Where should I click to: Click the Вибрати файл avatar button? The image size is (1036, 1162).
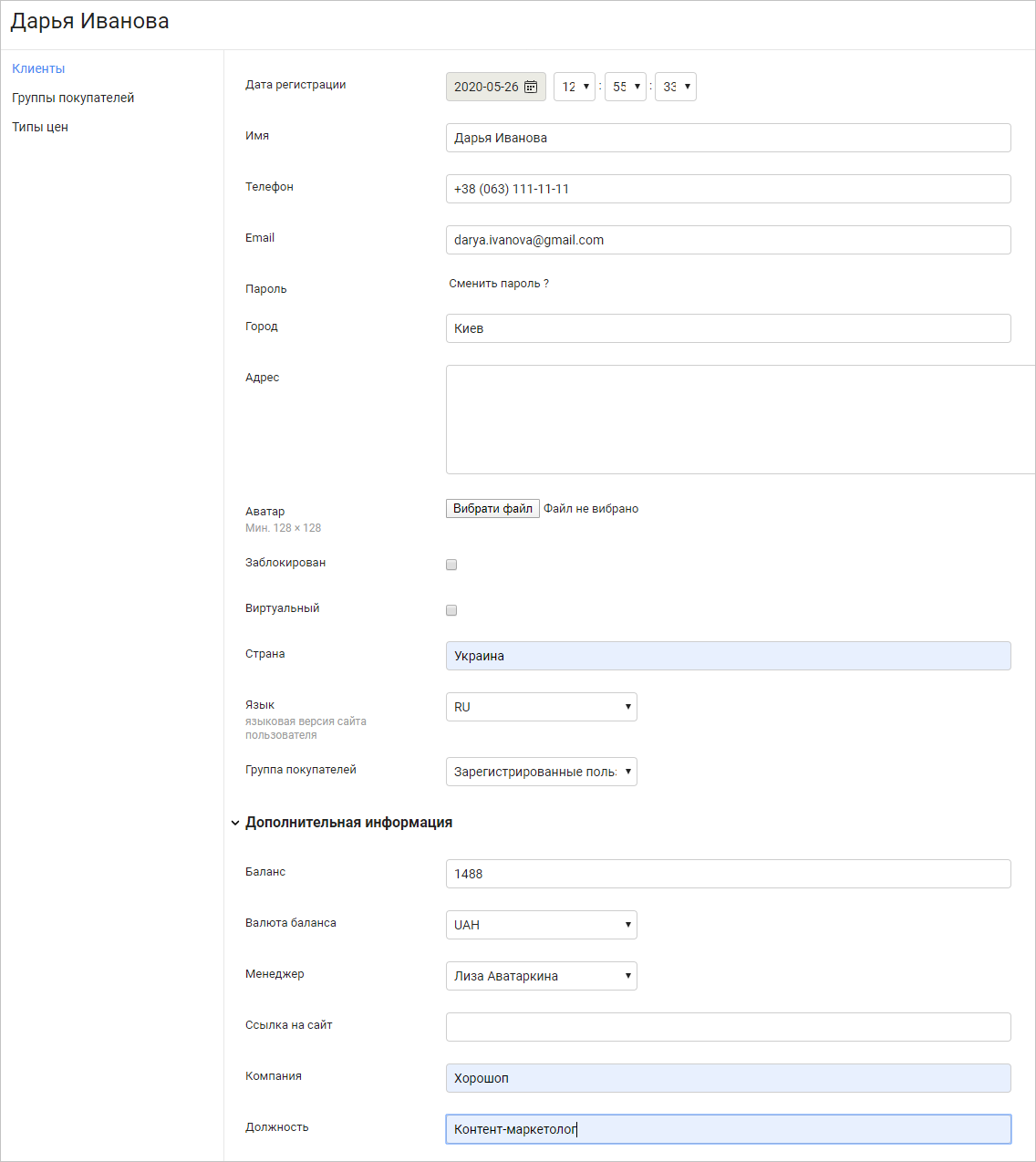point(492,509)
